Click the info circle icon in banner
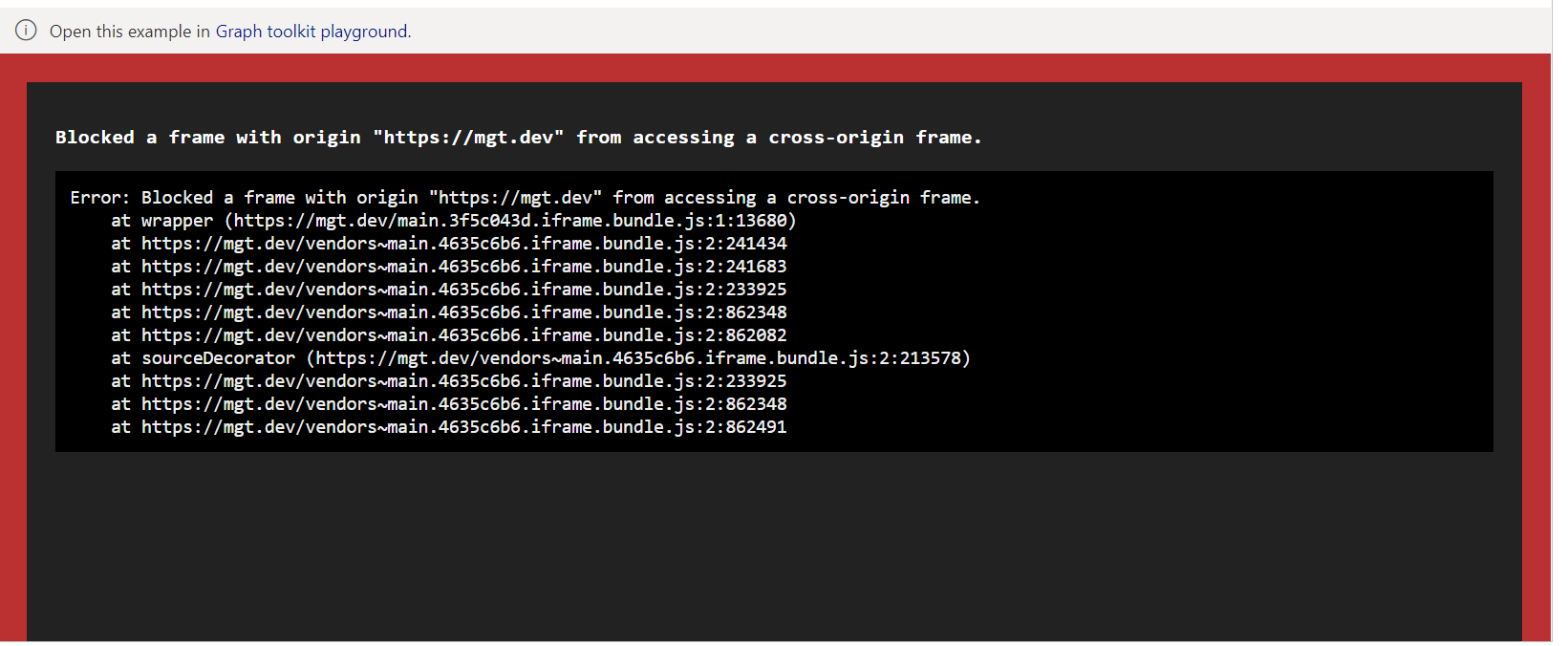The image size is (1568, 646). coord(25,30)
